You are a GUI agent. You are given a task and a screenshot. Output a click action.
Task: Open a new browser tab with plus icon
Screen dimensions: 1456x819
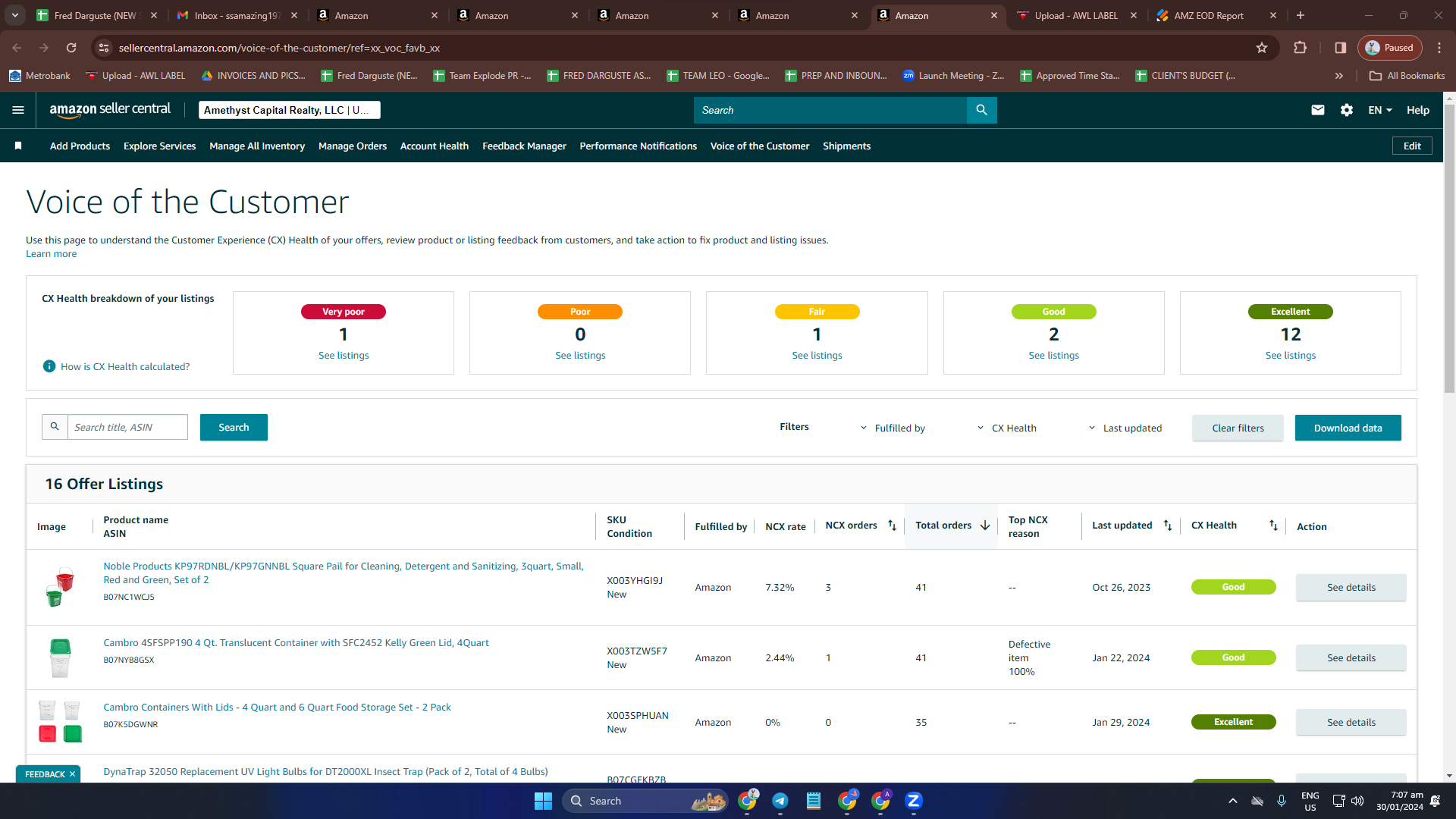(1301, 15)
